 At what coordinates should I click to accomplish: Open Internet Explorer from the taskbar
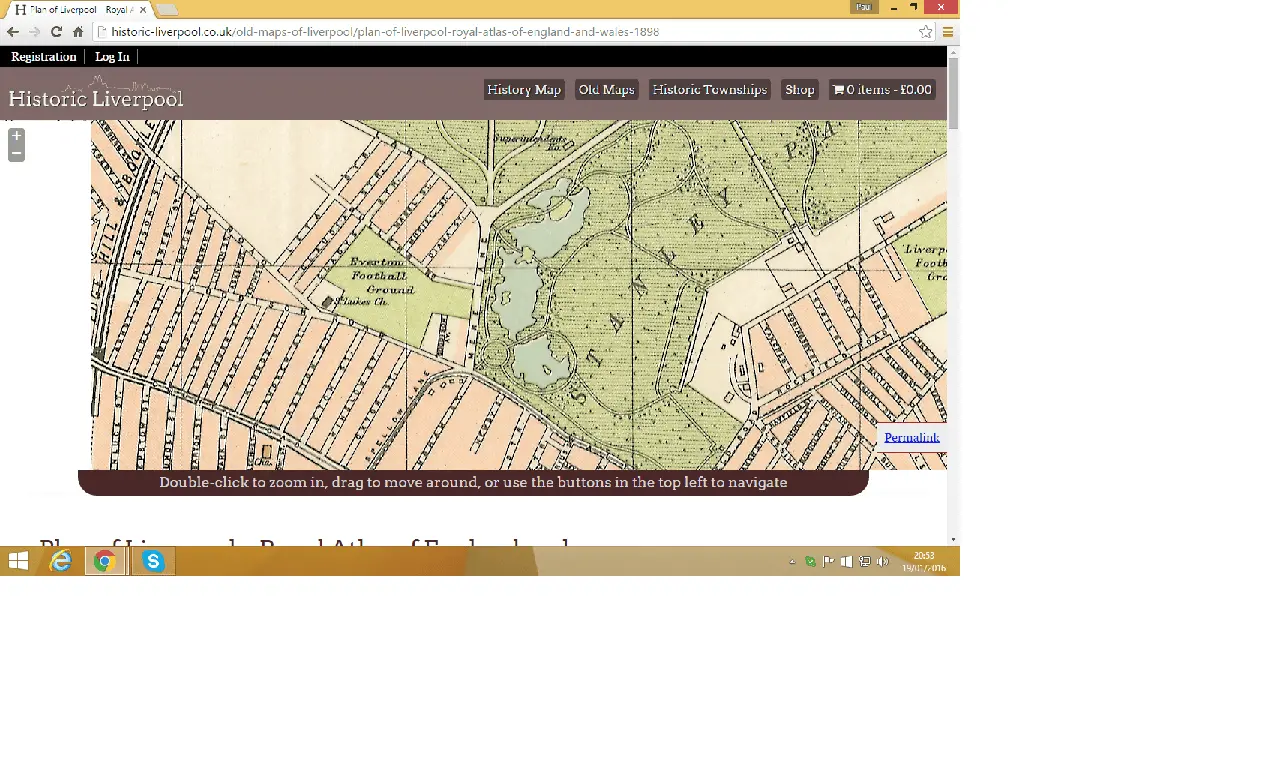click(x=61, y=561)
